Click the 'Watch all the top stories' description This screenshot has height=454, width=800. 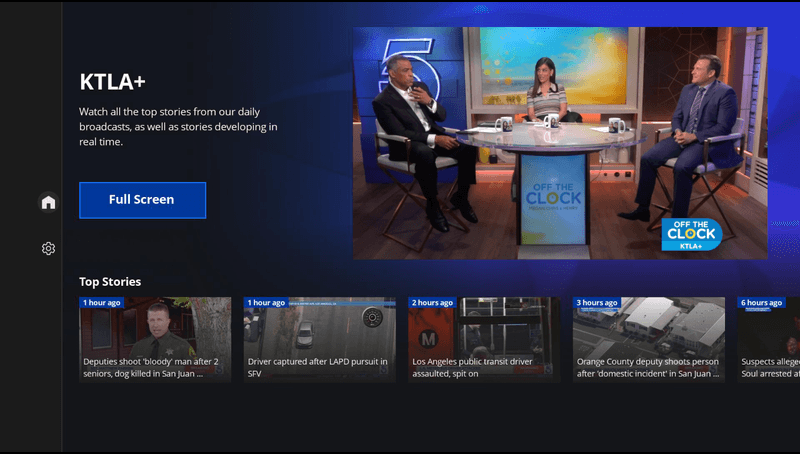click(178, 127)
